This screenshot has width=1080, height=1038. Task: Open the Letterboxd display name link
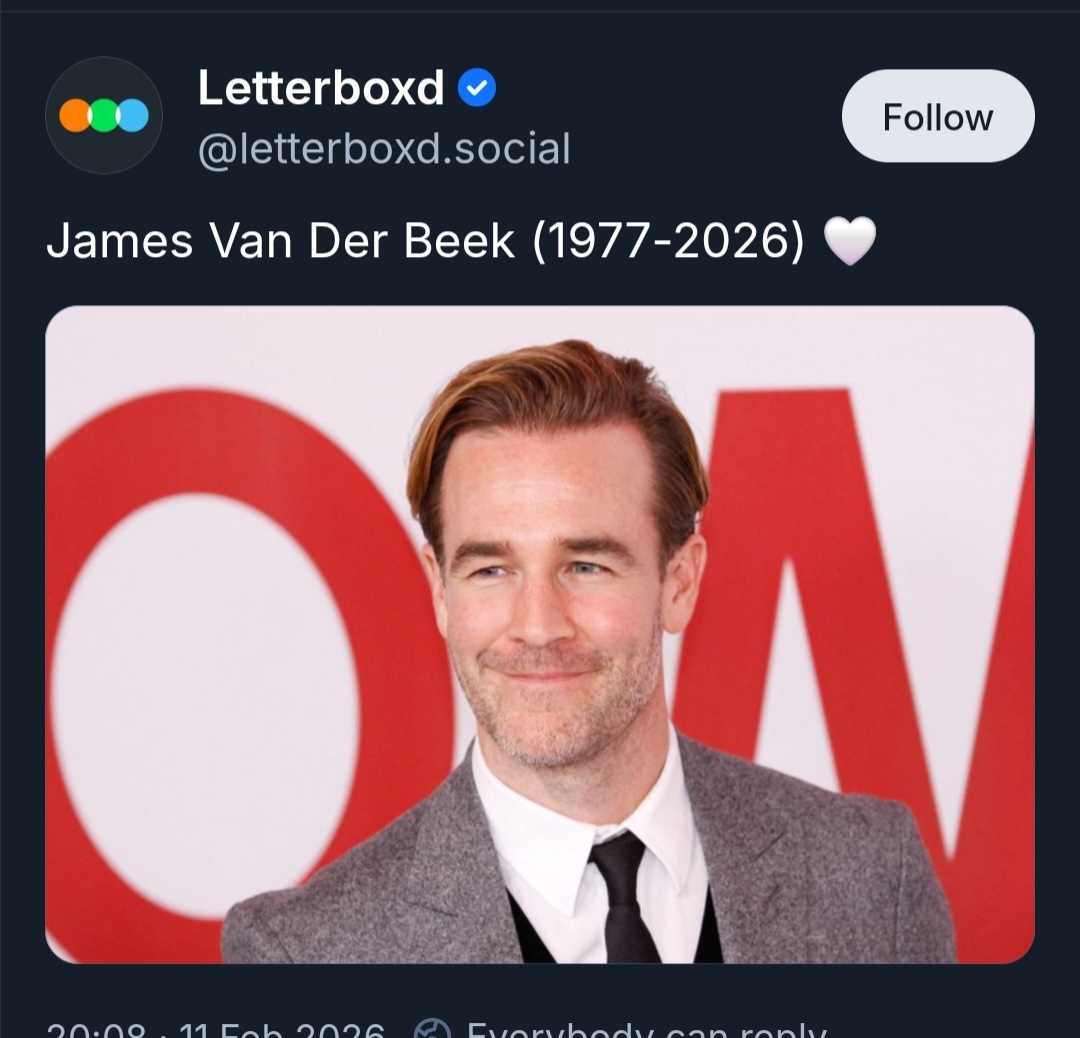tap(321, 89)
